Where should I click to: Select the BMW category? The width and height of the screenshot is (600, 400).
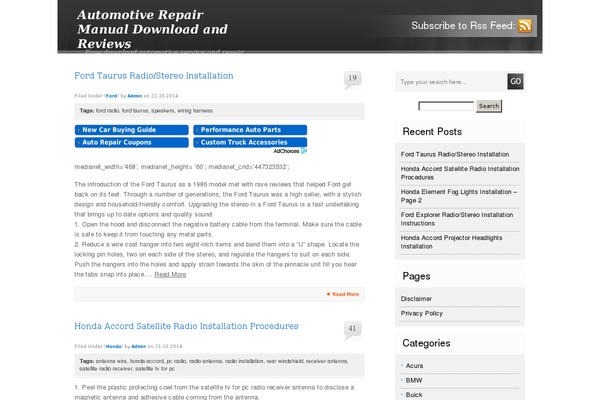click(x=414, y=380)
